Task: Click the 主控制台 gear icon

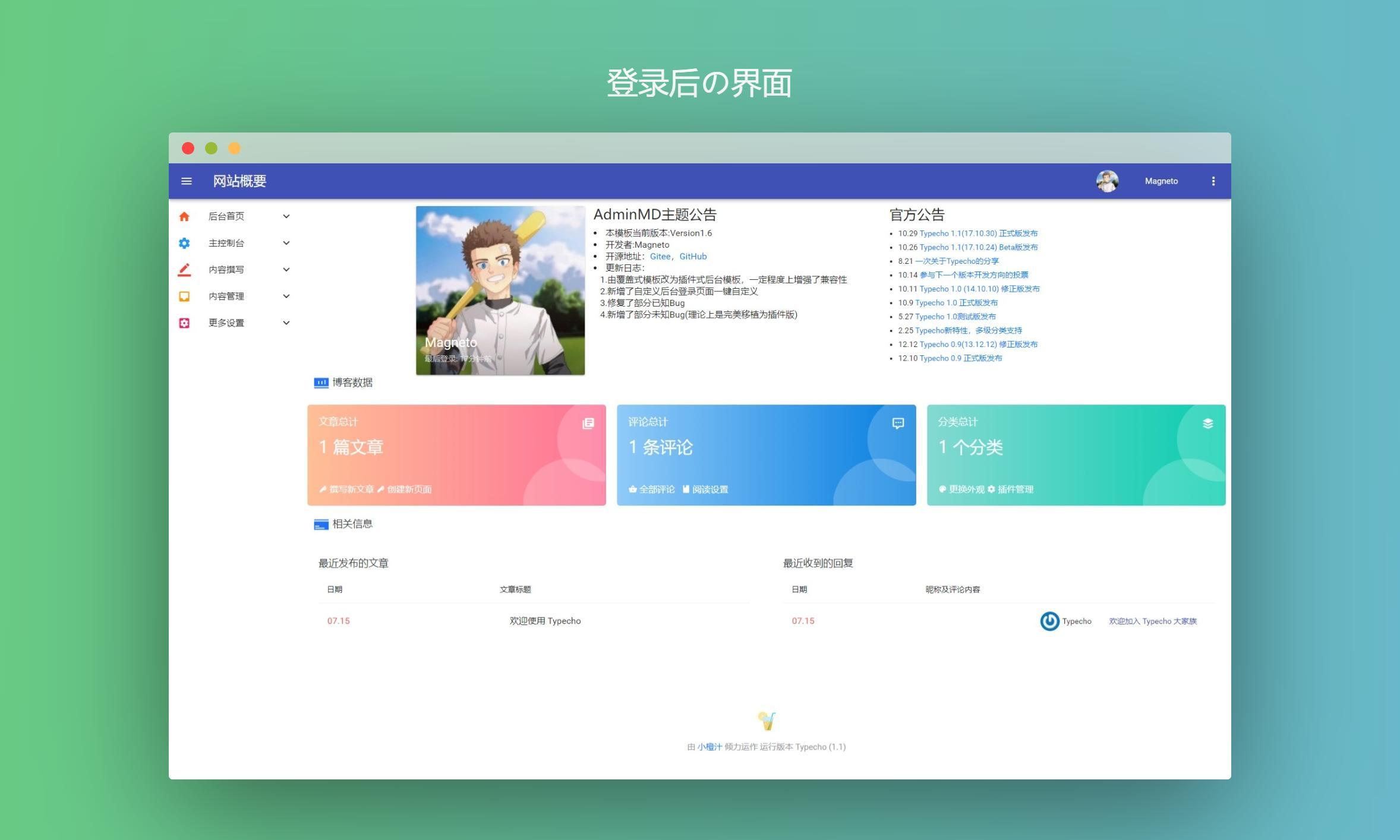Action: [x=184, y=243]
